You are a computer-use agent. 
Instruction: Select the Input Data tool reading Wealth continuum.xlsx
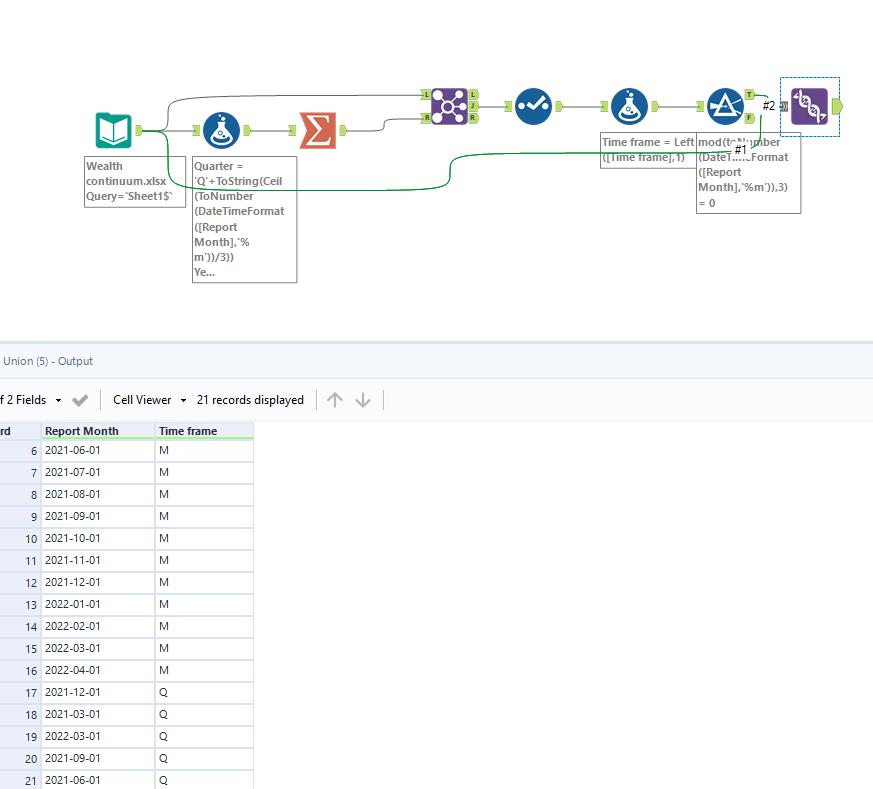pos(114,131)
